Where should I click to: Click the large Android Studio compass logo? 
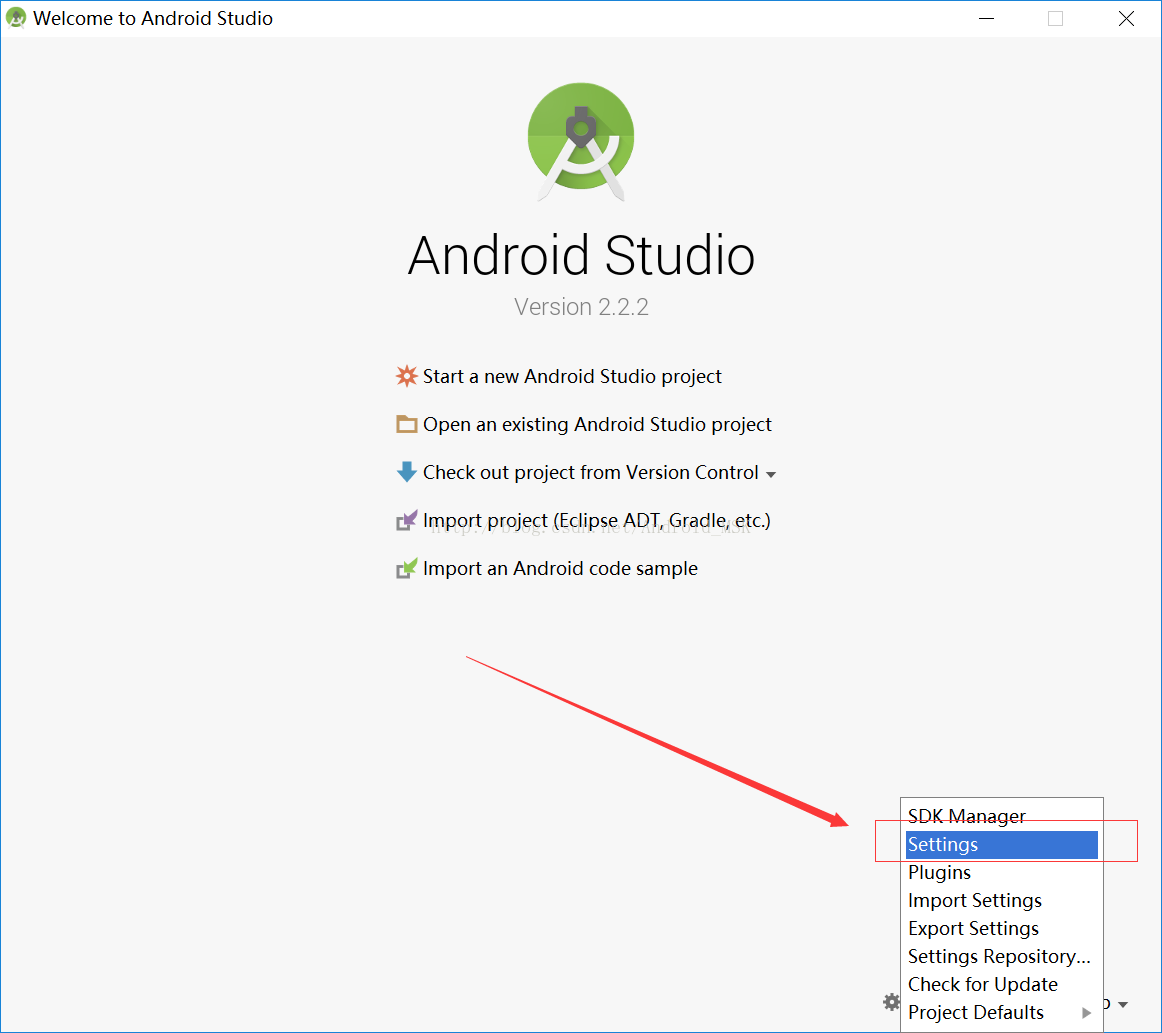(x=581, y=141)
